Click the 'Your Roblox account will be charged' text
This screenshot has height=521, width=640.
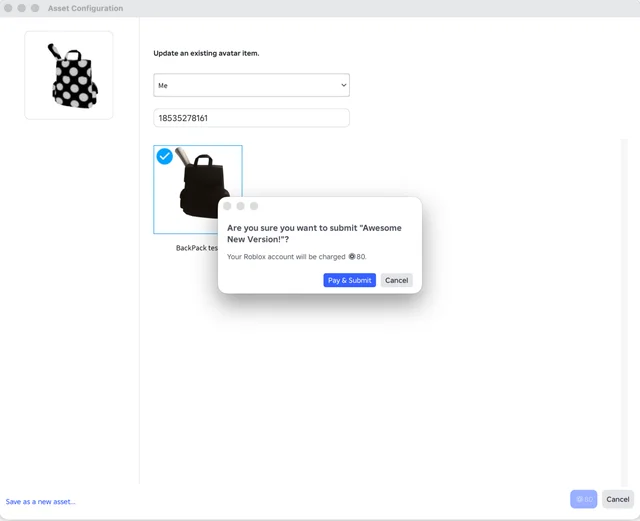[x=286, y=256]
